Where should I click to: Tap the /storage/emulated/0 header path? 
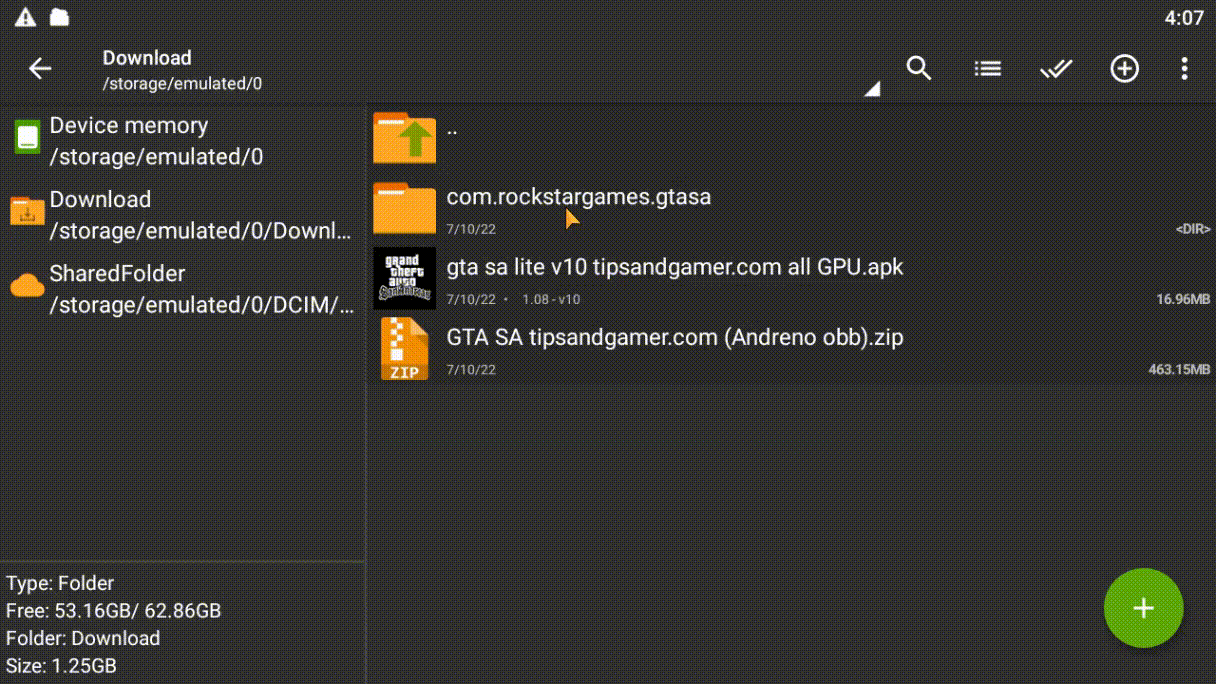[x=182, y=84]
